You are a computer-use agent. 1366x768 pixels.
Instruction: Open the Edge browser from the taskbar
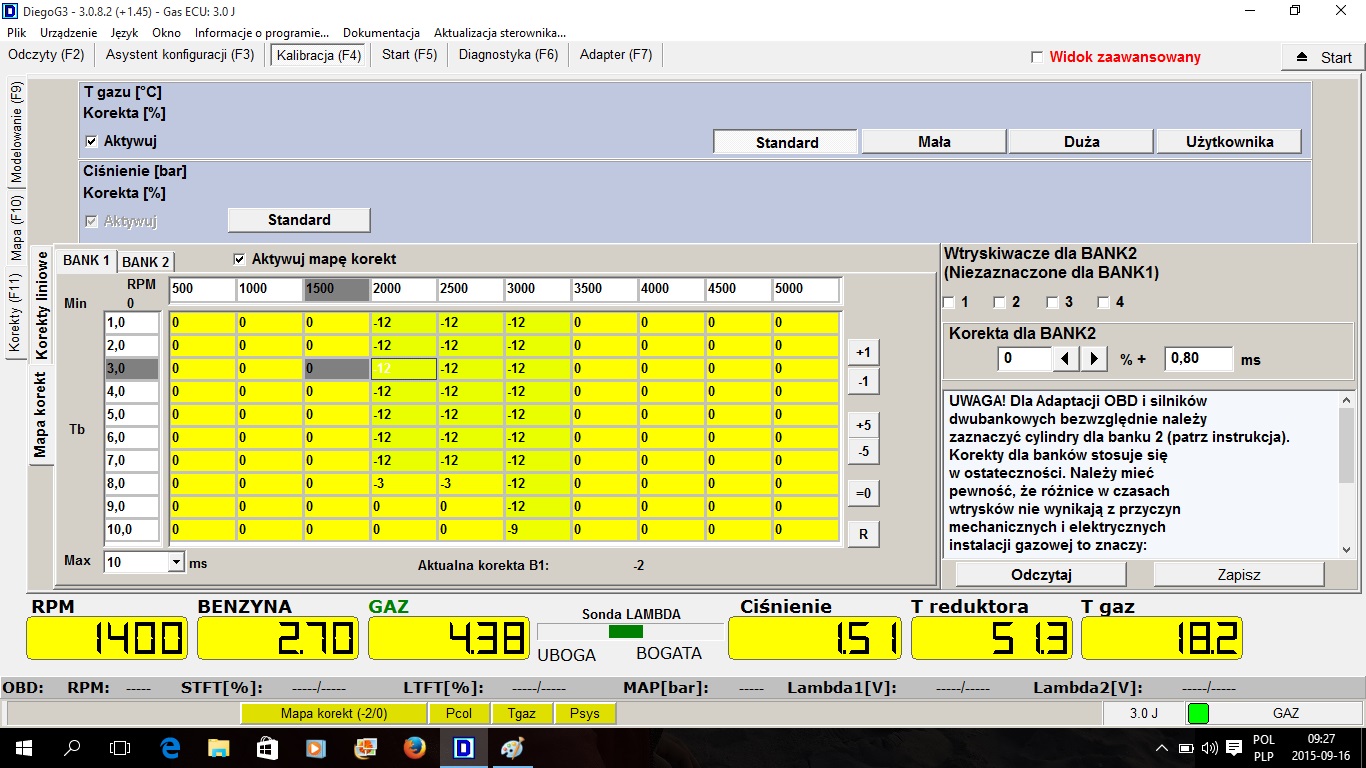[x=170, y=747]
